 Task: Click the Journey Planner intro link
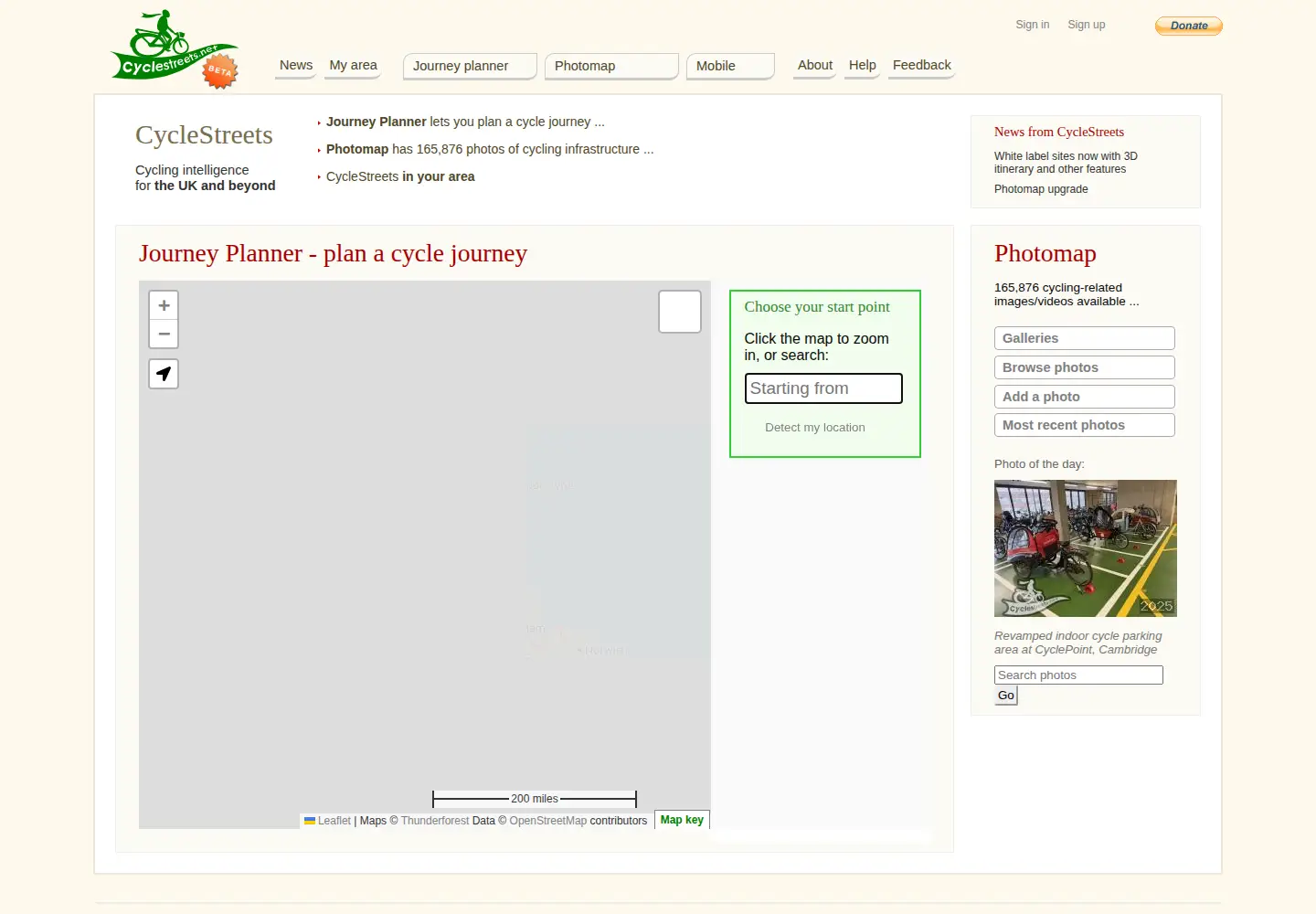click(465, 122)
